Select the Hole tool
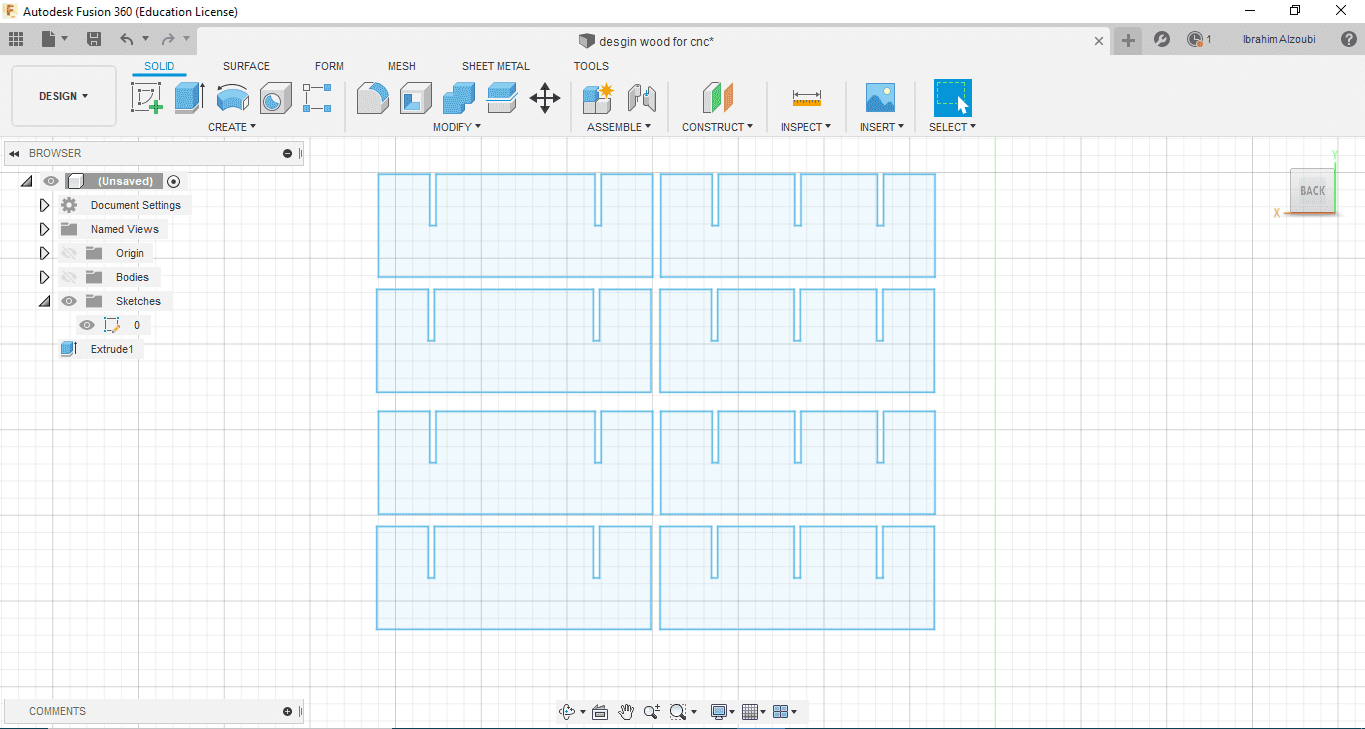Image resolution: width=1365 pixels, height=729 pixels. click(275, 98)
